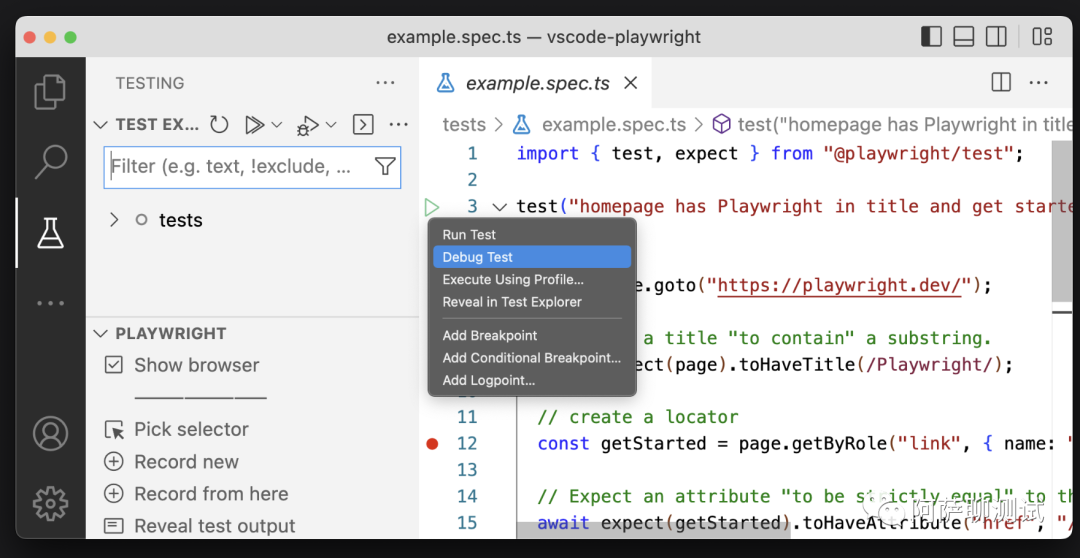Open editor more actions ellipsis
This screenshot has height=558, width=1080.
(x=1038, y=83)
